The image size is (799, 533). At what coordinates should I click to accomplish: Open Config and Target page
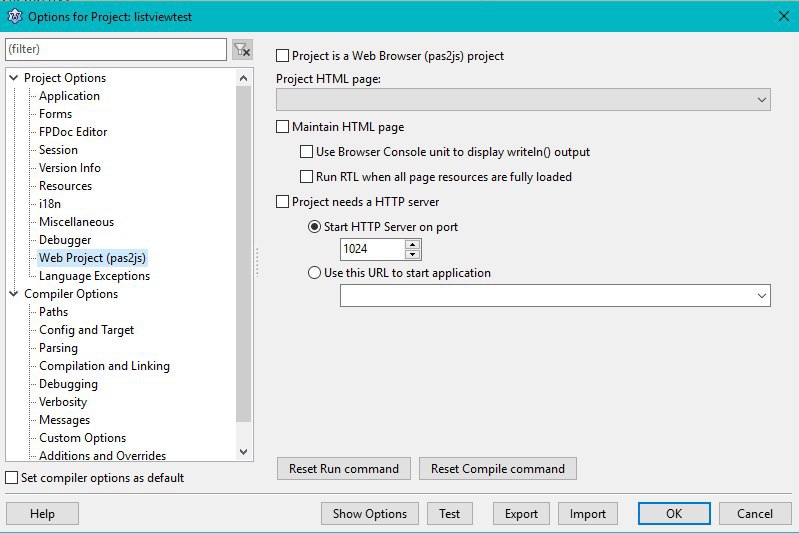(x=87, y=330)
